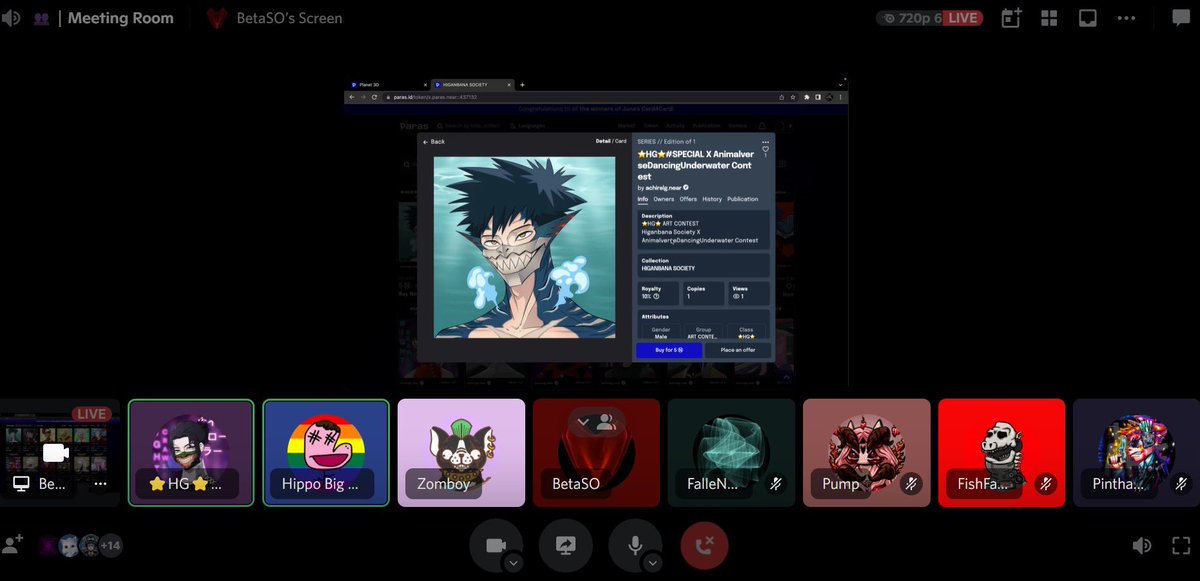1200x581 pixels.
Task: Click the 720p LIVE stream quality badge
Action: [x=929, y=18]
